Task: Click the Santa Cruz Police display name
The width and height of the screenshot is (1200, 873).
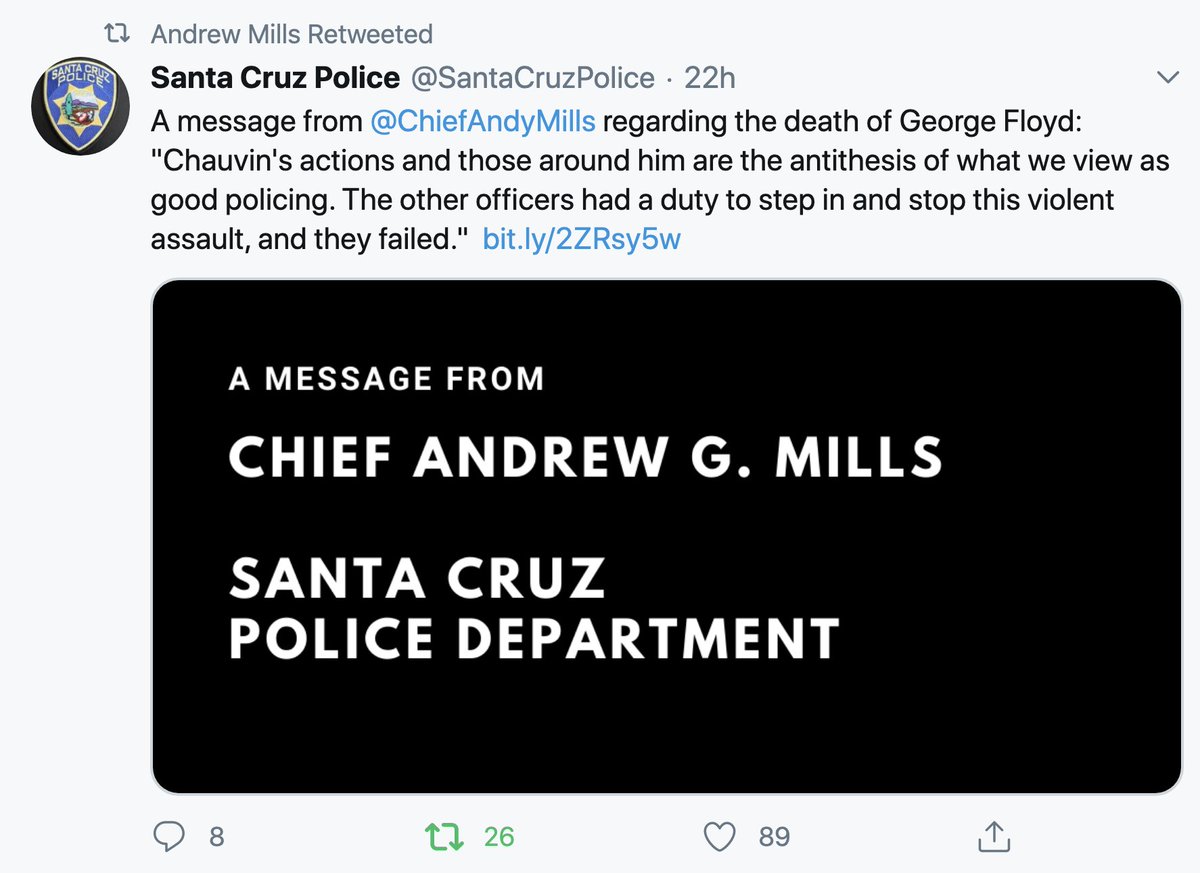Action: [276, 77]
